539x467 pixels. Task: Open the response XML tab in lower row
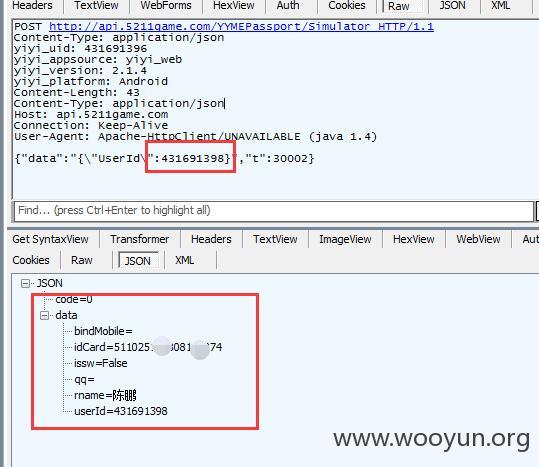(x=185, y=260)
